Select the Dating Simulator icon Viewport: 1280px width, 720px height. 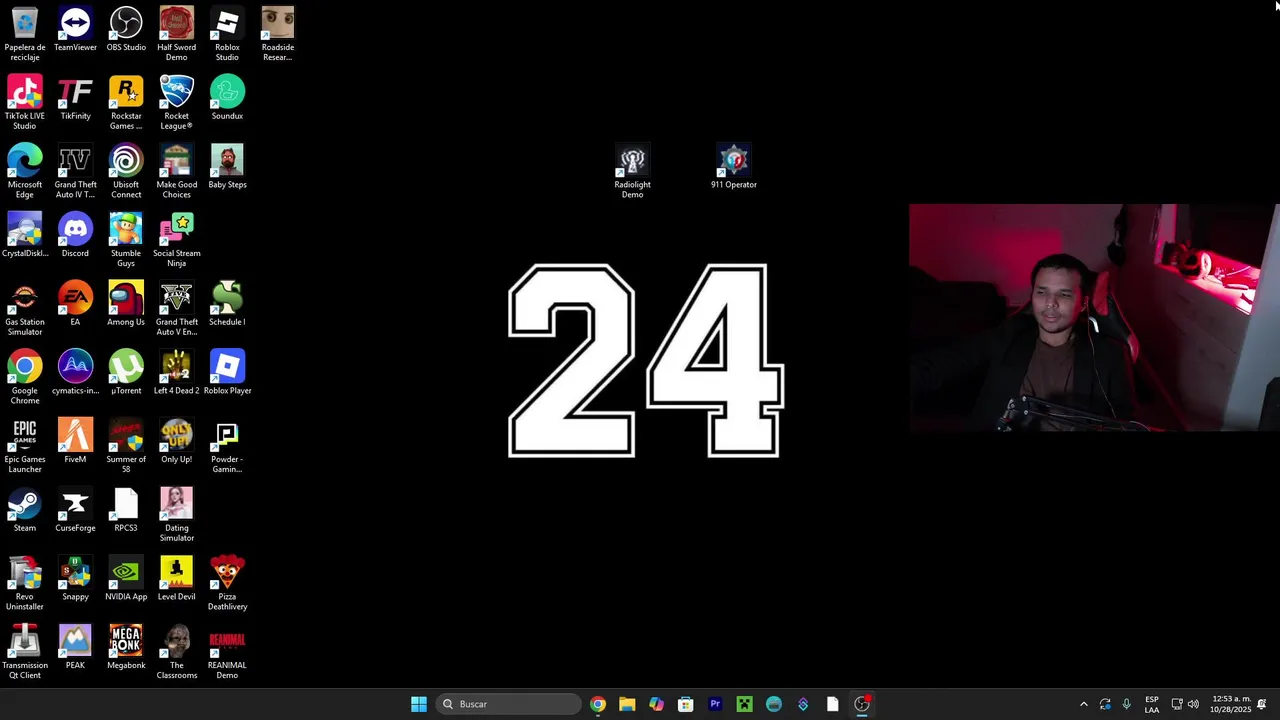(x=176, y=515)
